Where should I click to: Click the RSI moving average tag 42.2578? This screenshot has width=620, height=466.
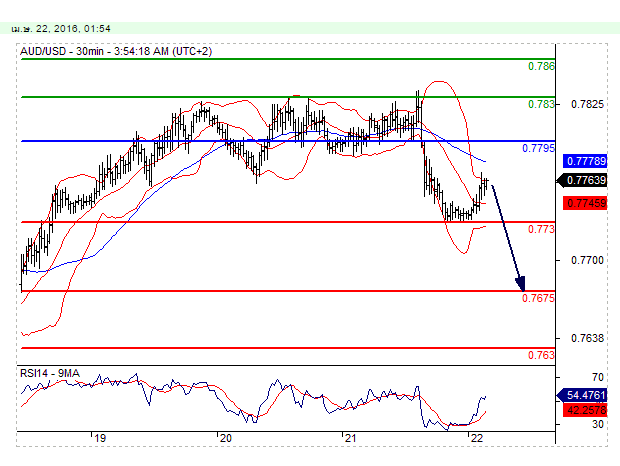(585, 410)
